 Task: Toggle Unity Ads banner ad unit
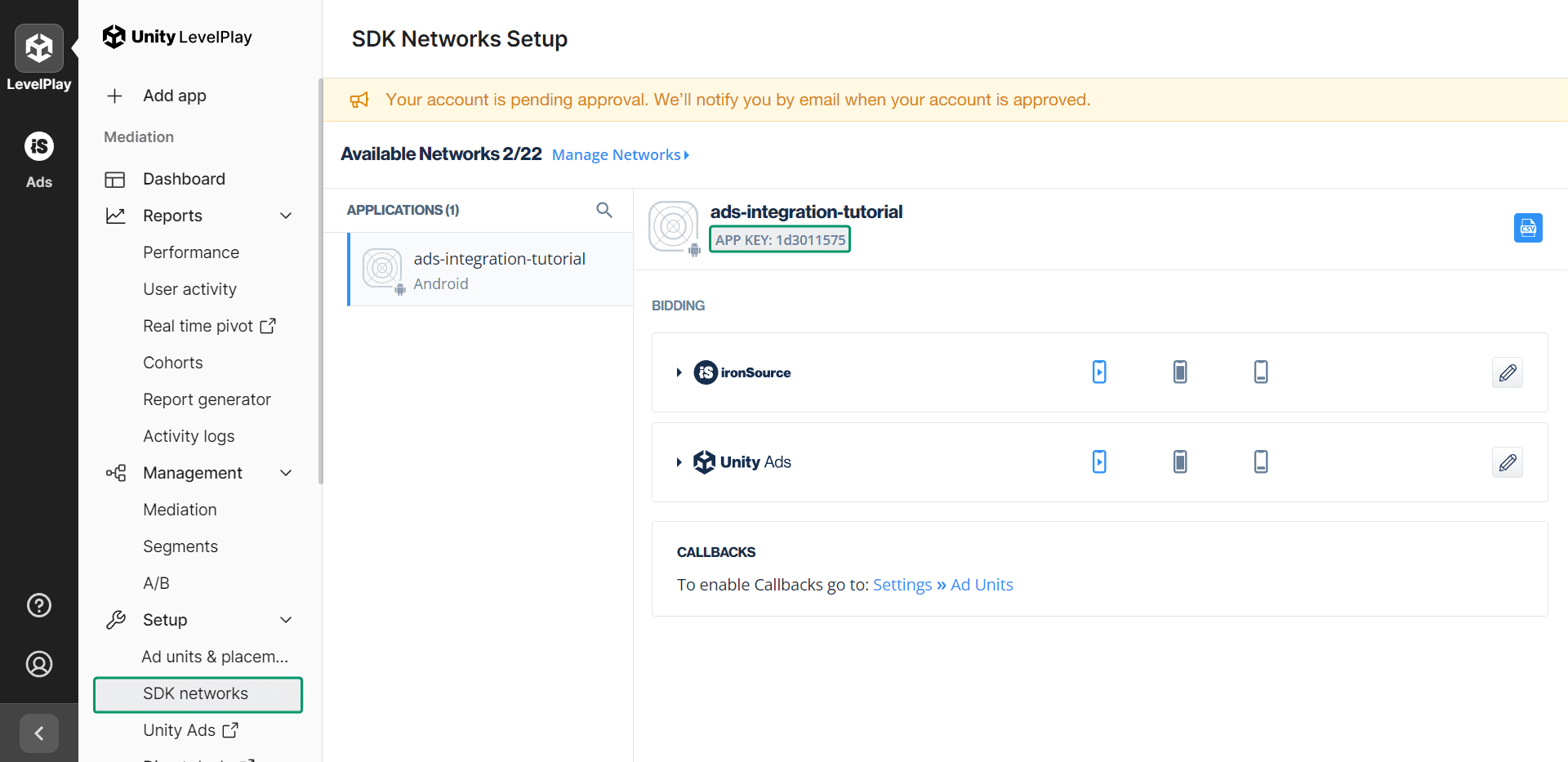(x=1261, y=462)
